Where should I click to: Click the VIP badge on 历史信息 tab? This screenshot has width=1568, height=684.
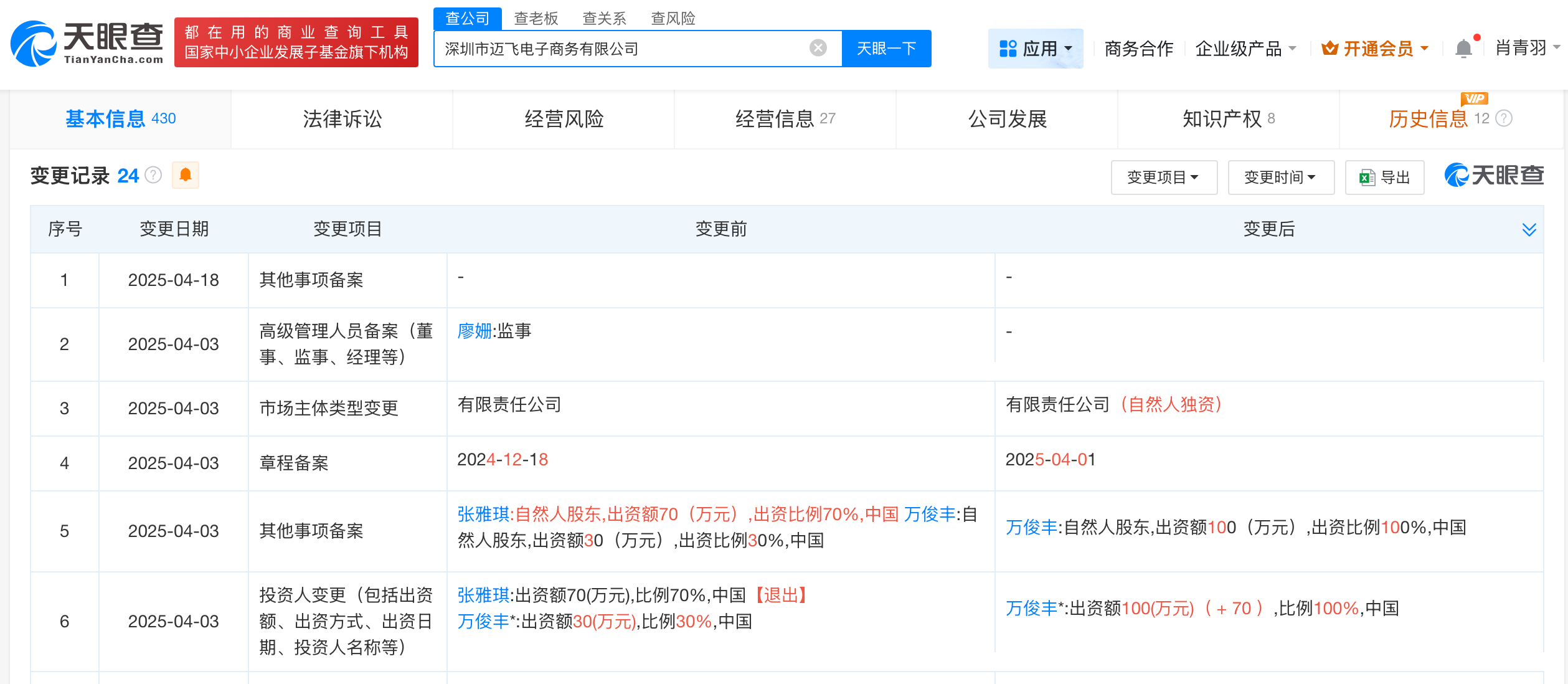1473,99
